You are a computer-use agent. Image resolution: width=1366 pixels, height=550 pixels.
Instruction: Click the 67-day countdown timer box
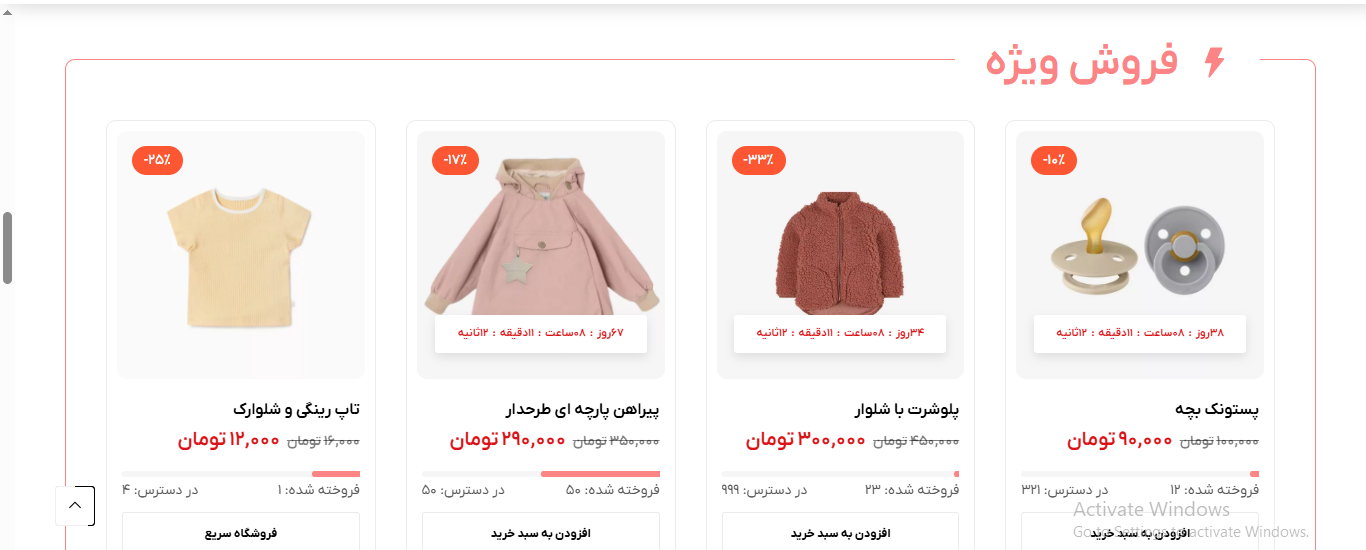541,333
